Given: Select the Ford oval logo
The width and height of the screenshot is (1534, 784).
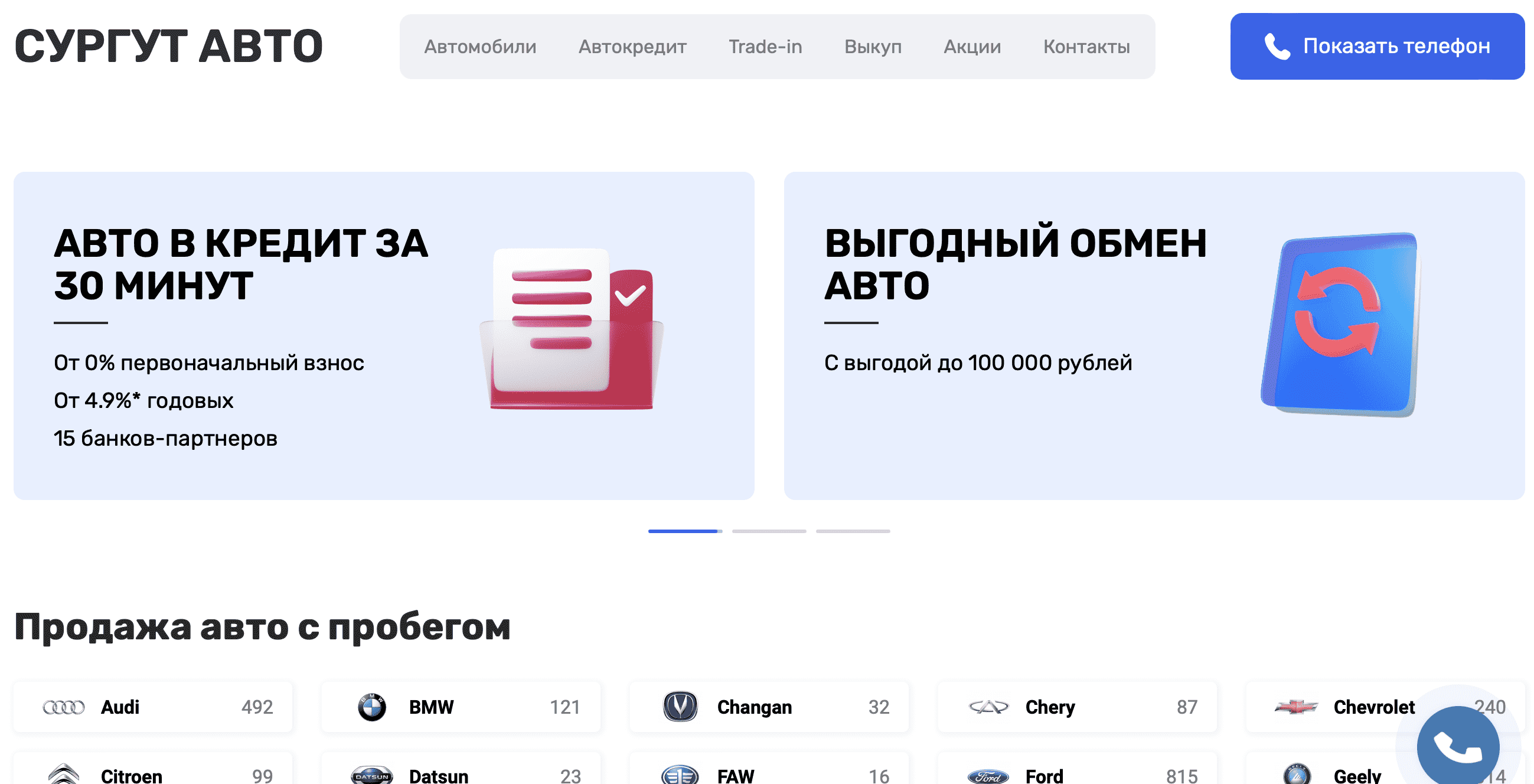Looking at the screenshot, I should coord(990,775).
